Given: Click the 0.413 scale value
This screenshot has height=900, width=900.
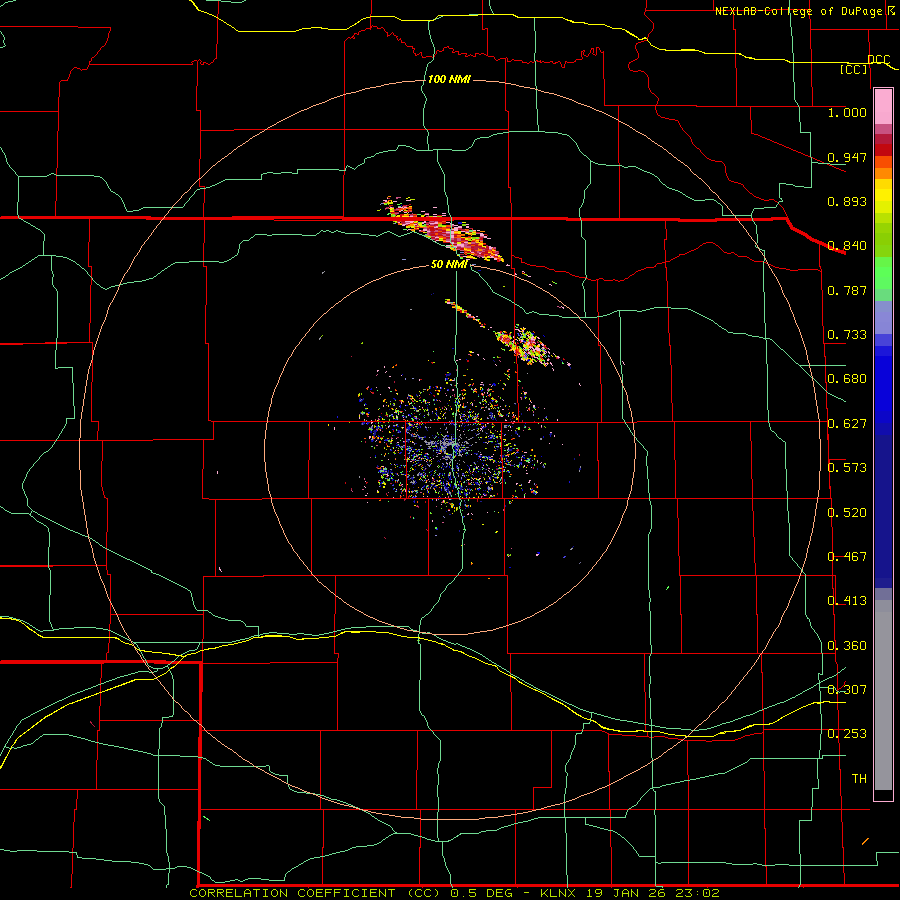Looking at the screenshot, I should [847, 601].
